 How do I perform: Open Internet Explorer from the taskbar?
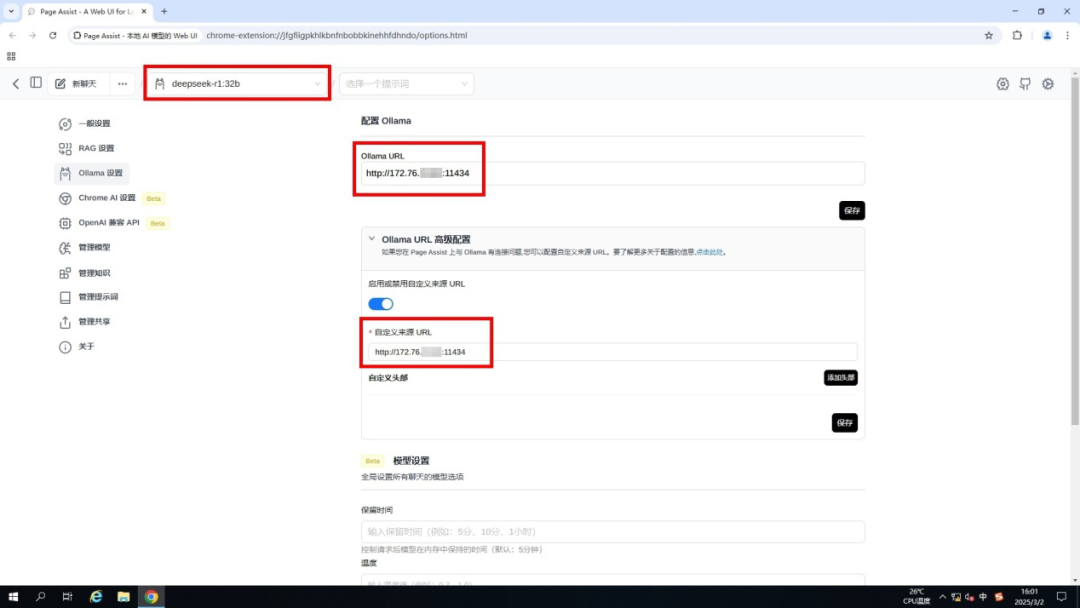pos(96,597)
